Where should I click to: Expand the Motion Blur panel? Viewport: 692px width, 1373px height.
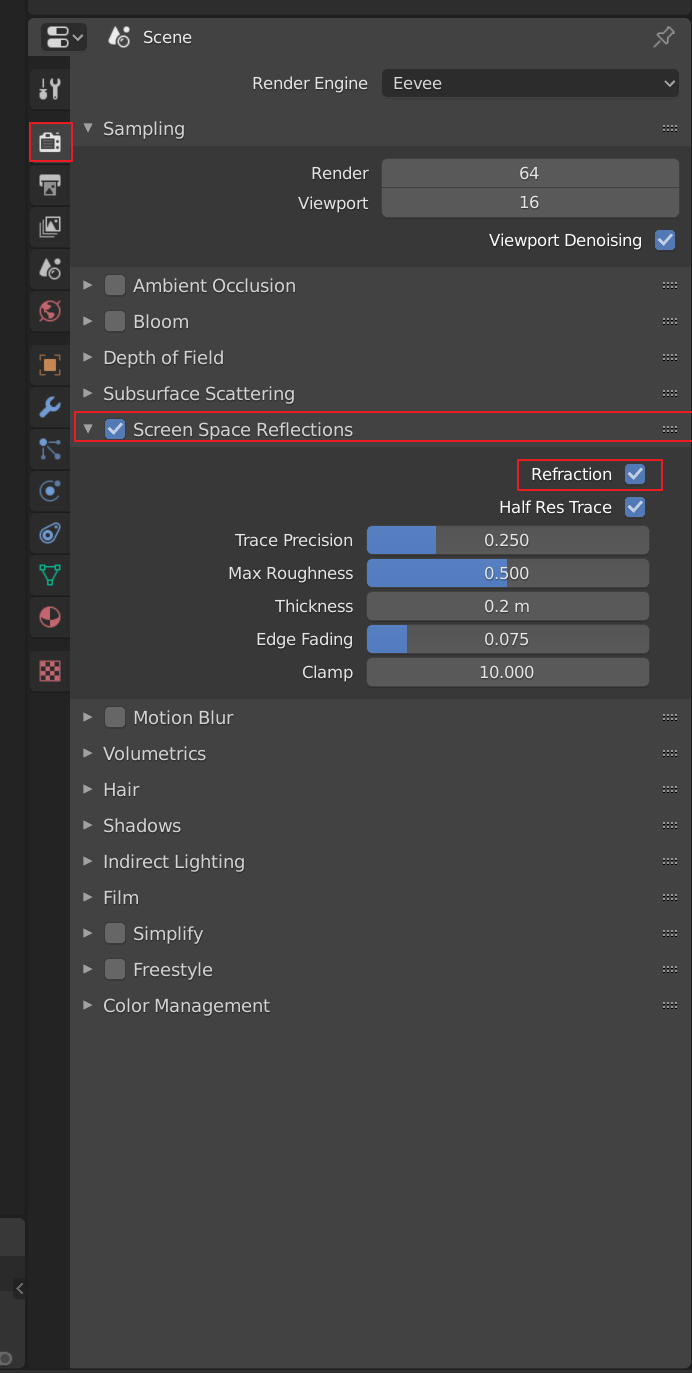click(88, 718)
